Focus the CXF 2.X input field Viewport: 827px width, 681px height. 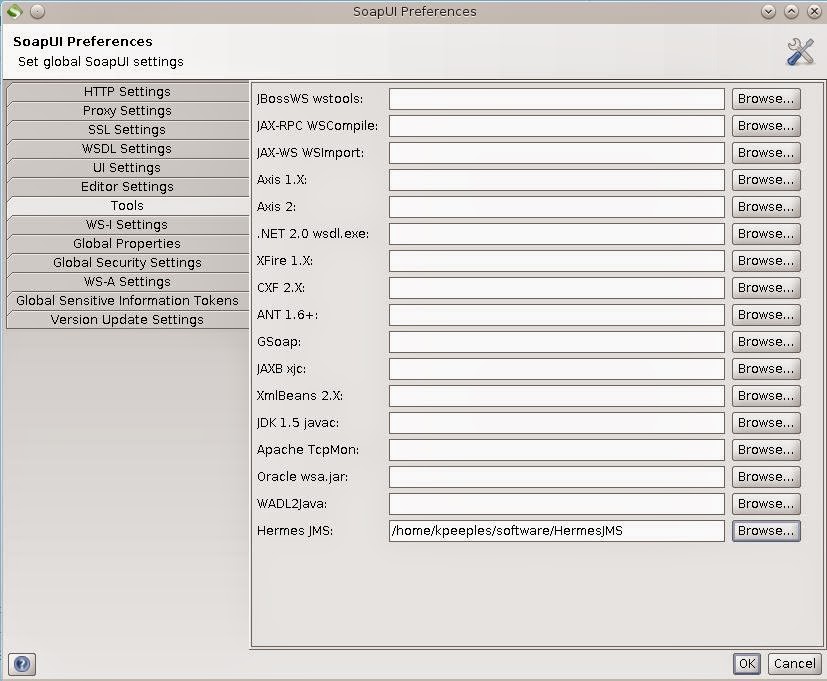556,288
